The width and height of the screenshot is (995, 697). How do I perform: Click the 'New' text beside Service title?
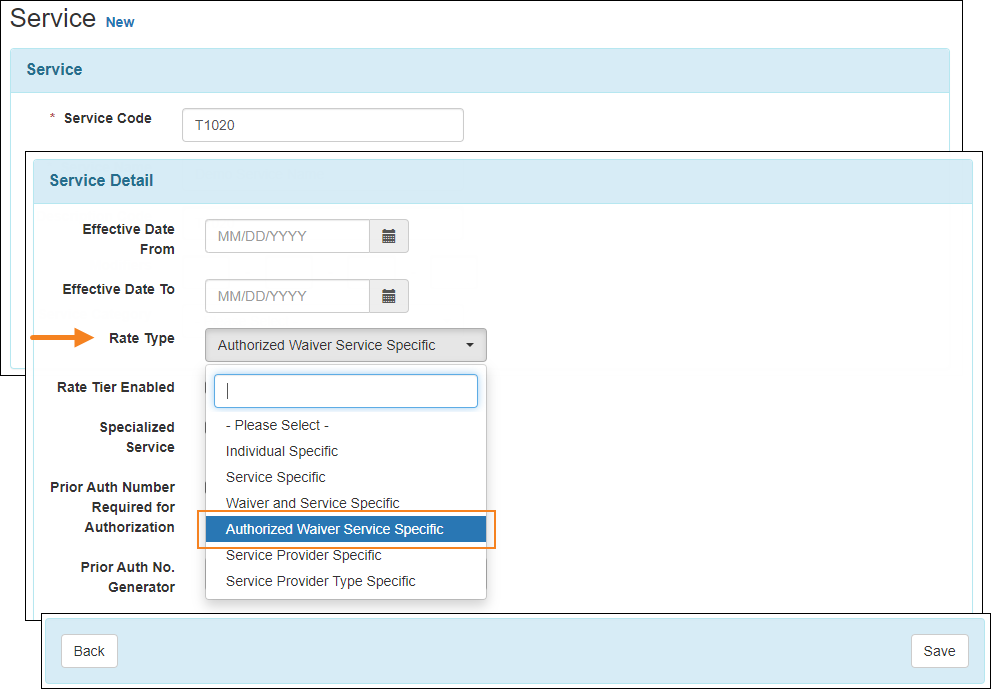[120, 22]
